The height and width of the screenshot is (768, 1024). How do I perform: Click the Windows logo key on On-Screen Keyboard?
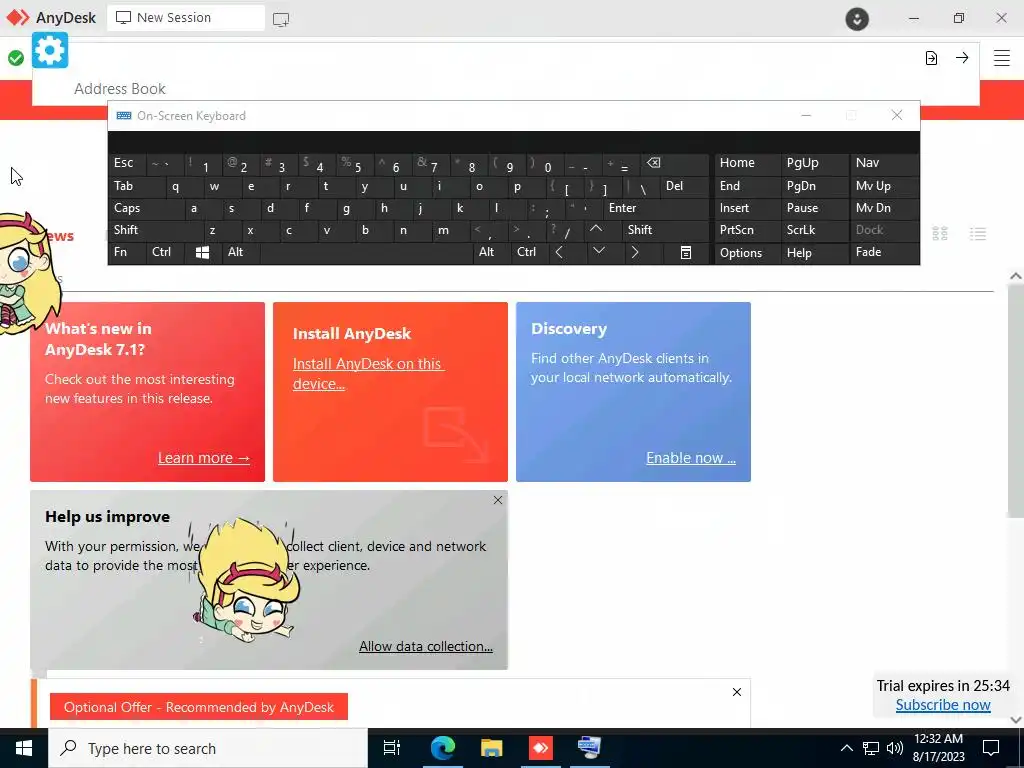202,252
